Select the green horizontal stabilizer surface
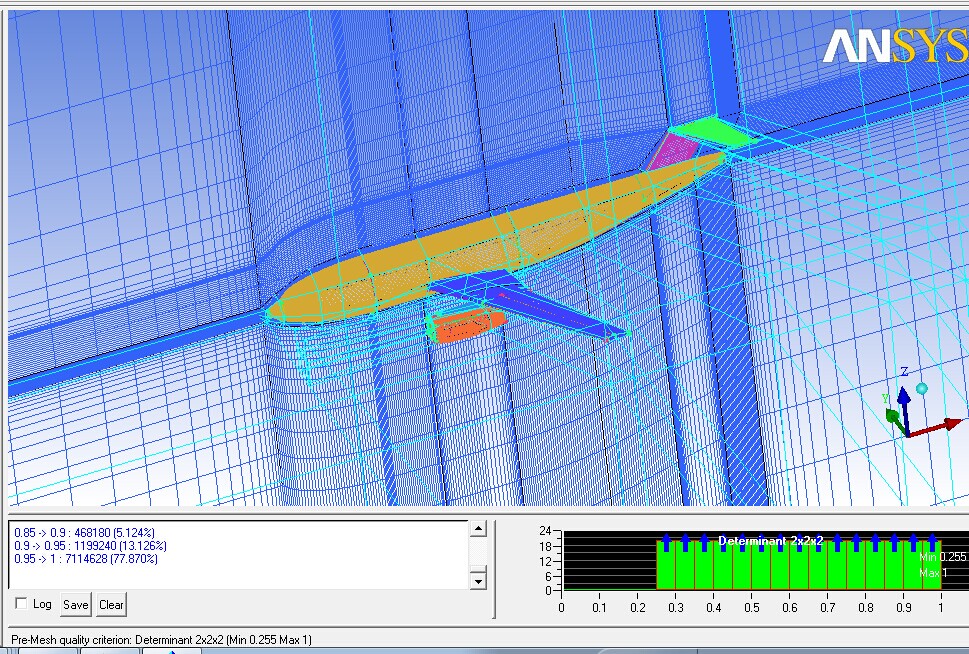 click(x=713, y=131)
